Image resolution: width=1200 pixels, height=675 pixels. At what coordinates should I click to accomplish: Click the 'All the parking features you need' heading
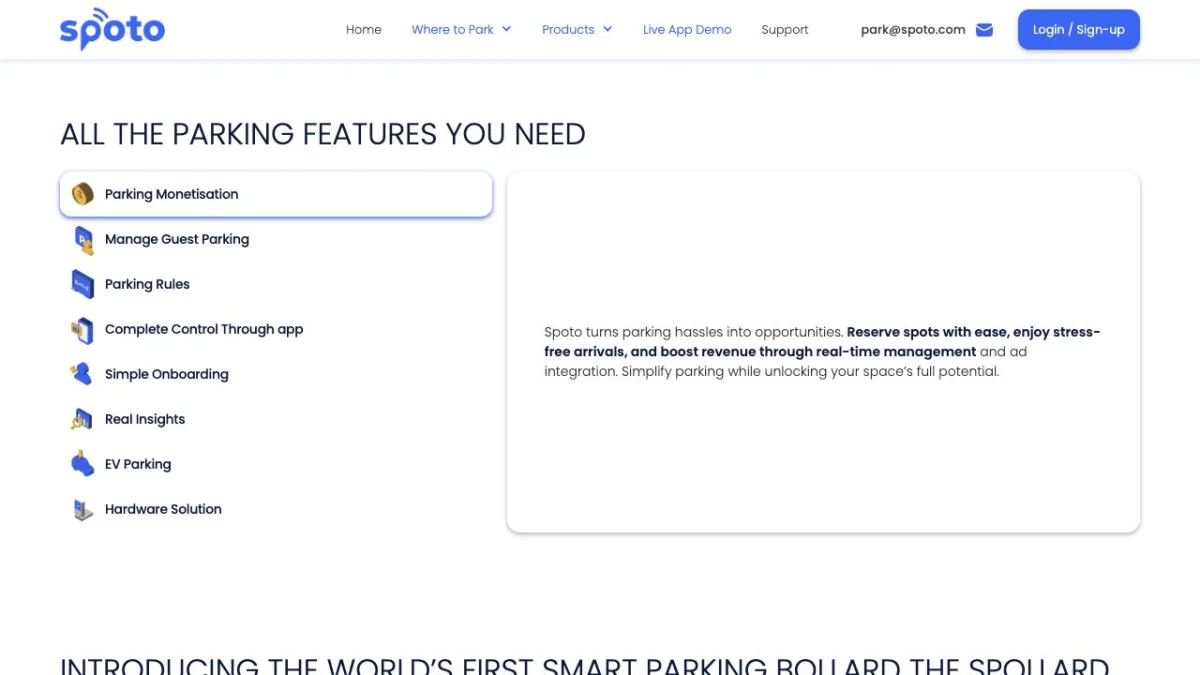point(323,134)
